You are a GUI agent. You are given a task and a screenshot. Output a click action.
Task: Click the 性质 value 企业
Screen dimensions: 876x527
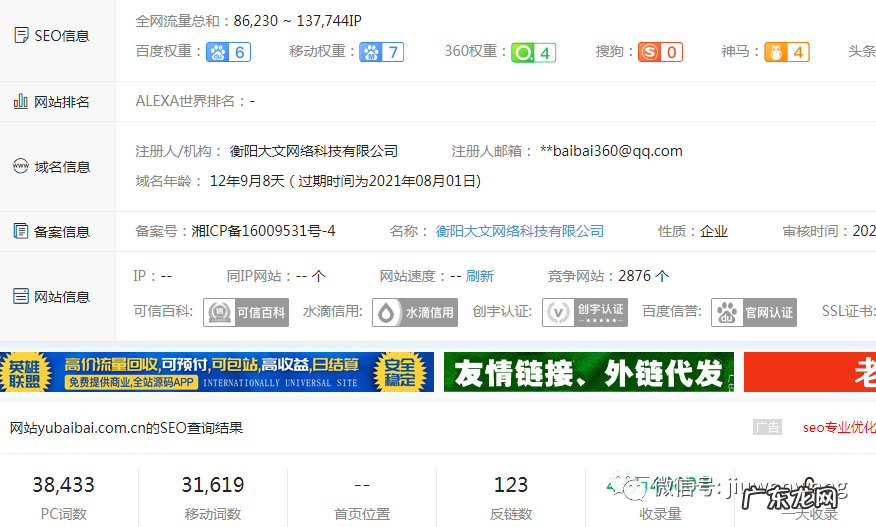tap(714, 231)
